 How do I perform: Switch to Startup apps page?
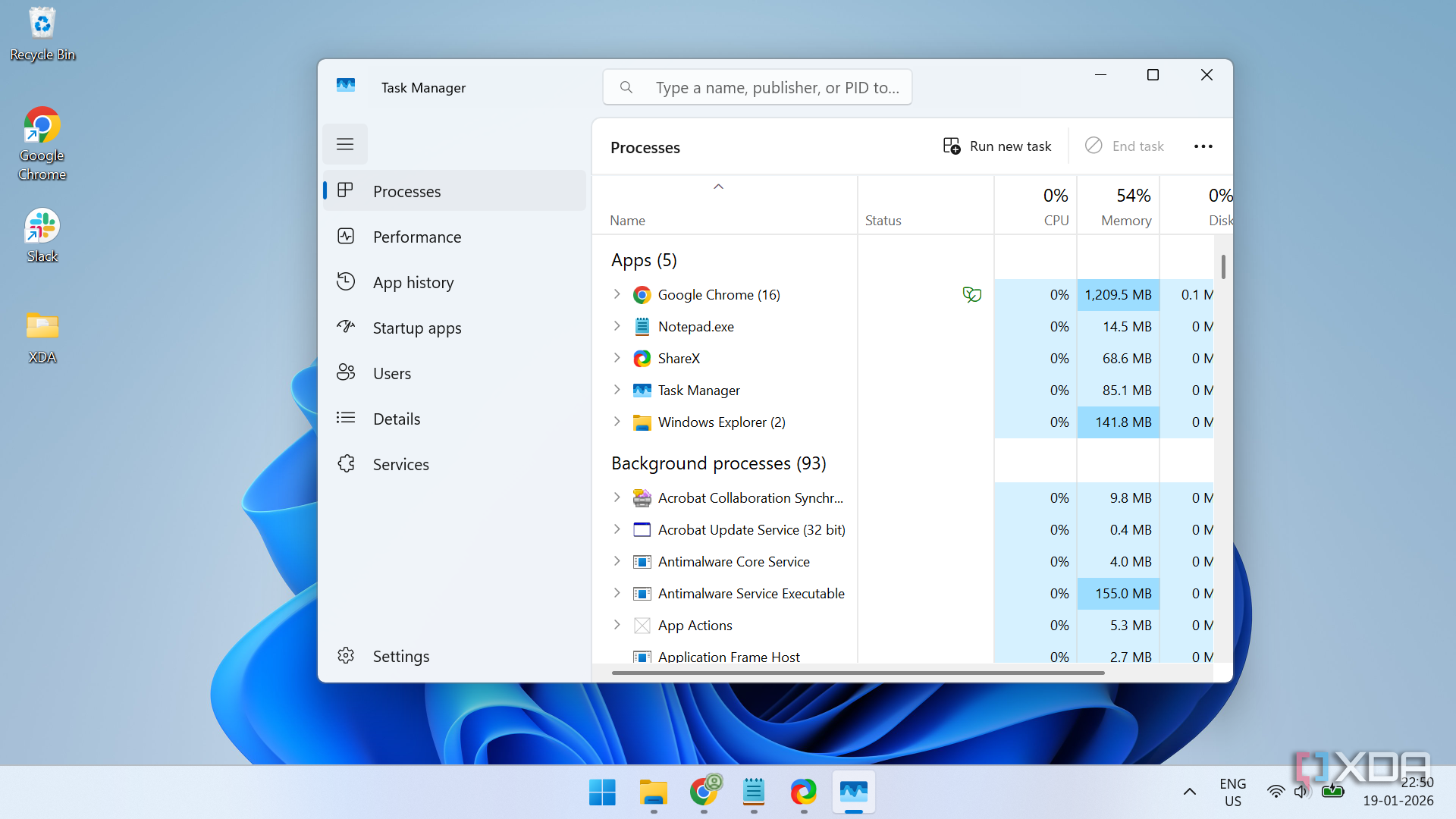coord(454,328)
